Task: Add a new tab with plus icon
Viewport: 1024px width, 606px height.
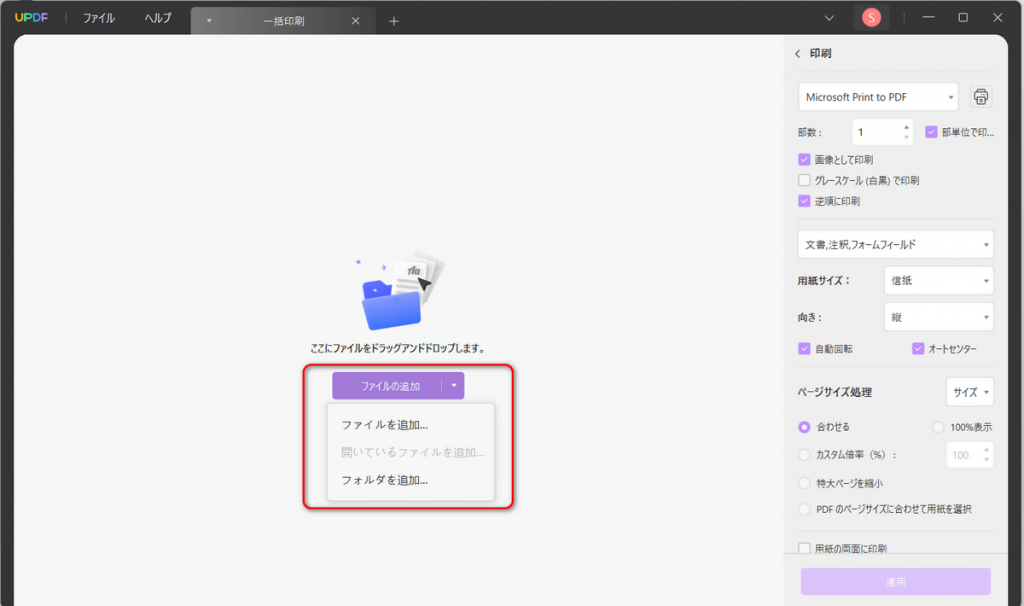Action: click(x=394, y=21)
